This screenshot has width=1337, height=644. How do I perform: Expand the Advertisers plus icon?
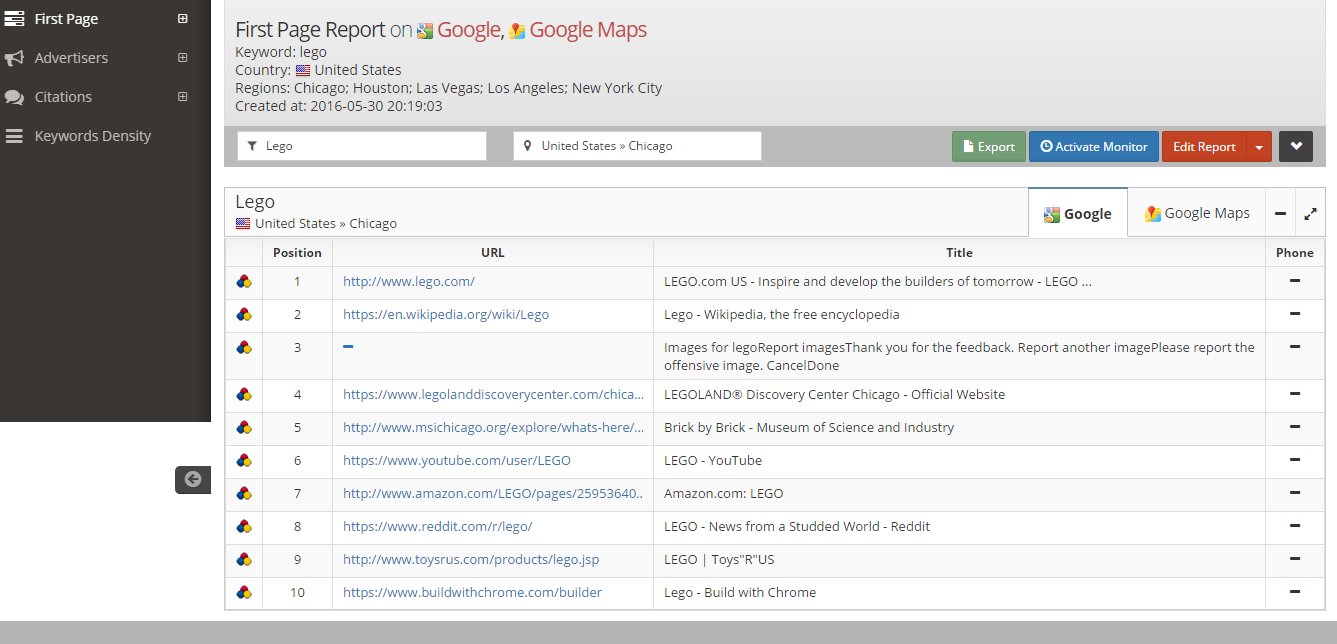pos(182,58)
